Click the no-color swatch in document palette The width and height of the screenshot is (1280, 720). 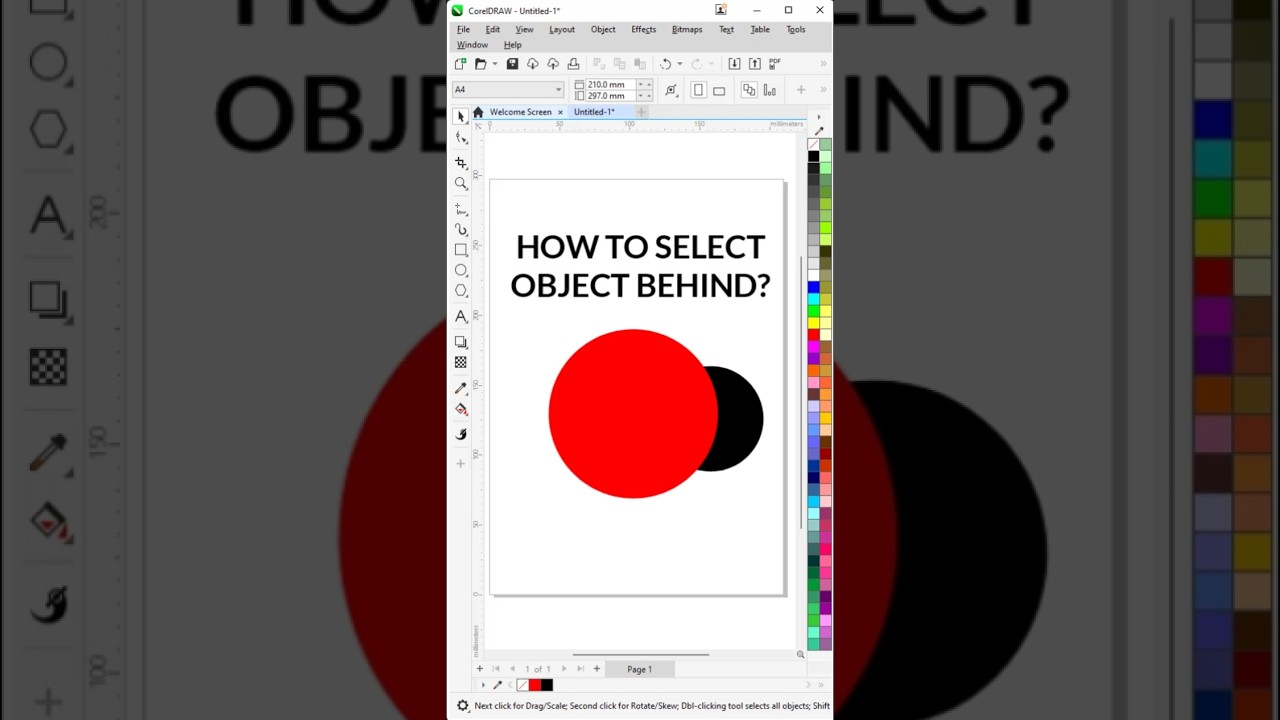522,685
